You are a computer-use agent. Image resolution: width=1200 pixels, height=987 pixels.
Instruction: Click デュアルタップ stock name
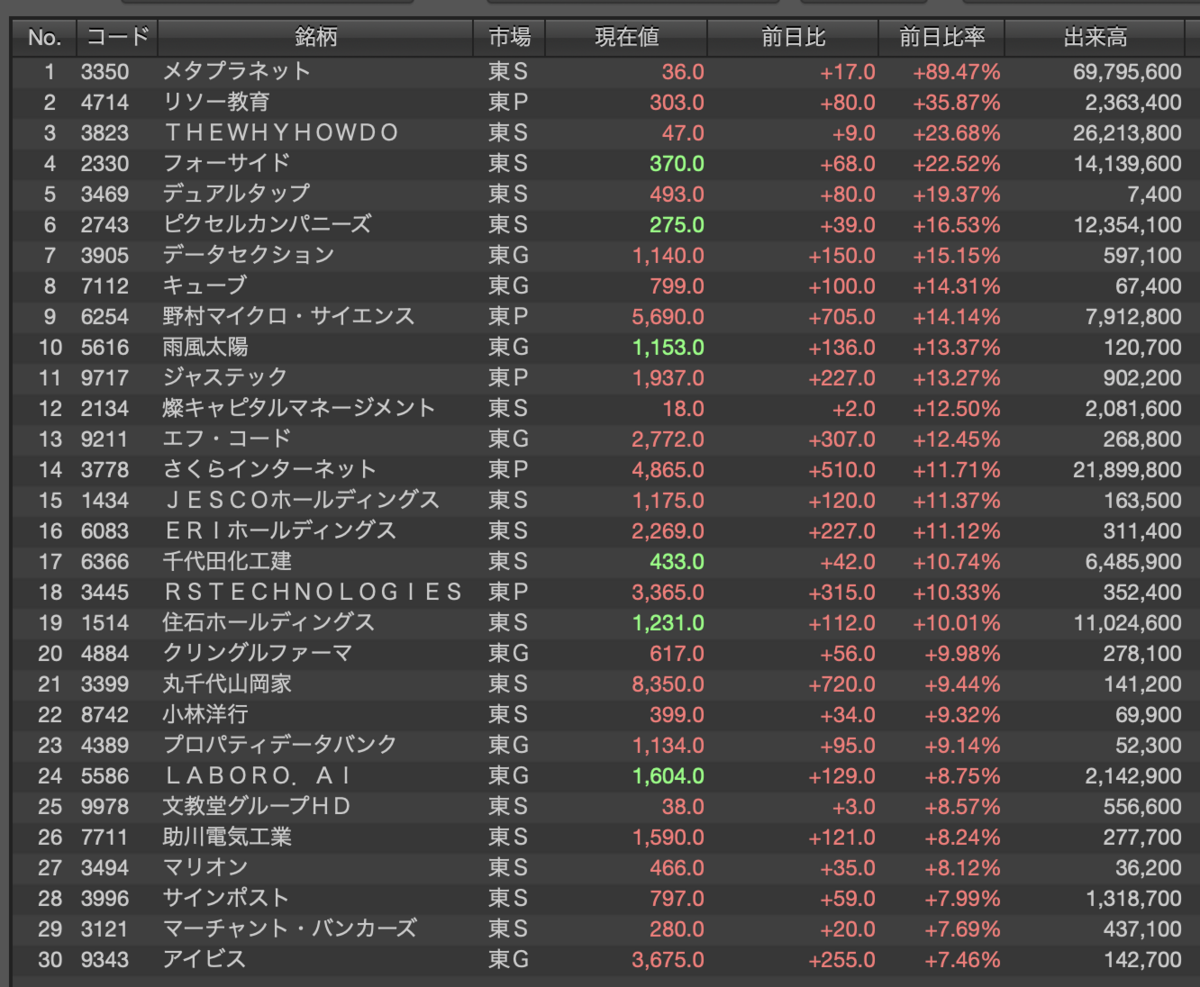point(236,194)
